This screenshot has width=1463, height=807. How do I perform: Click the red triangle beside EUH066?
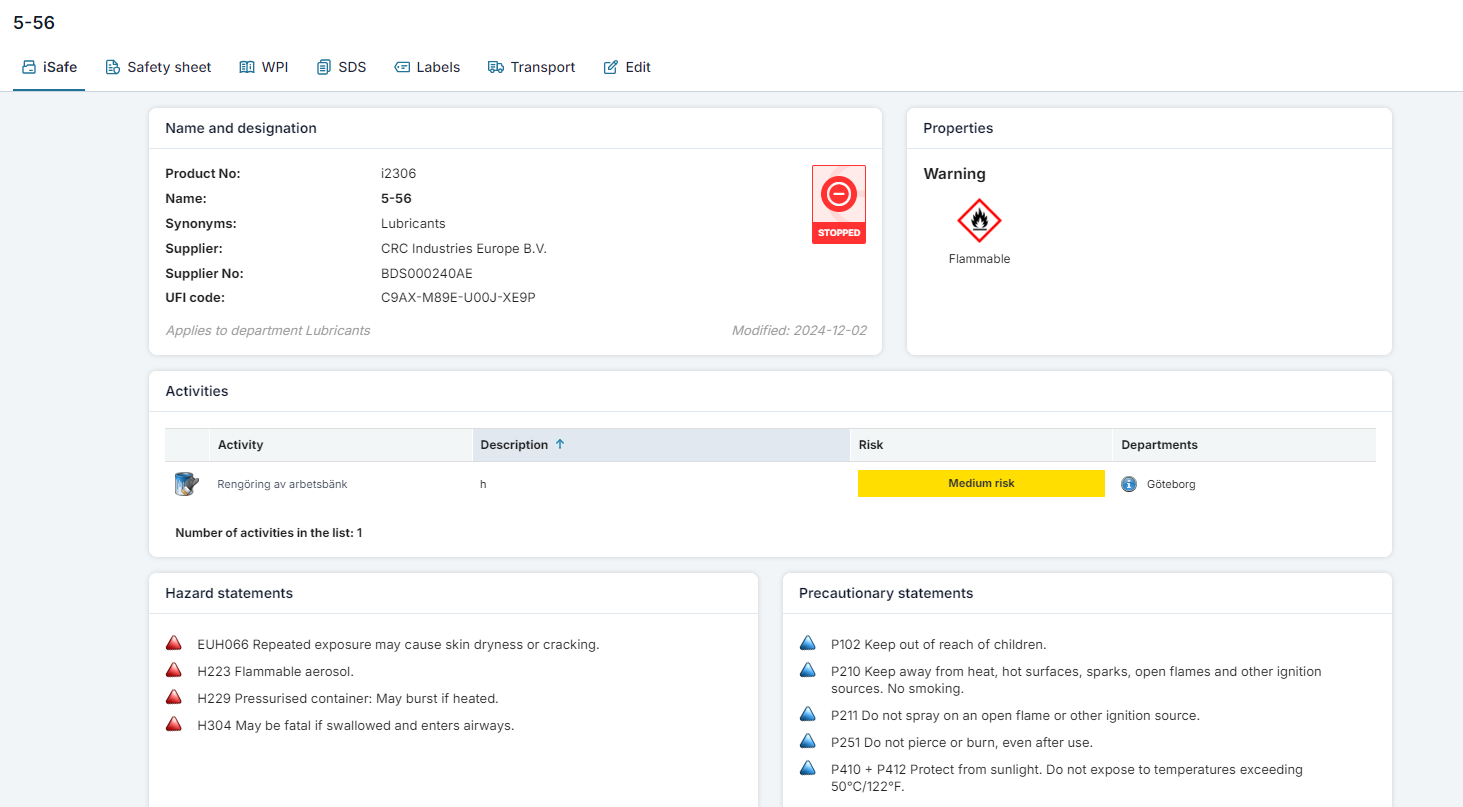pos(173,643)
